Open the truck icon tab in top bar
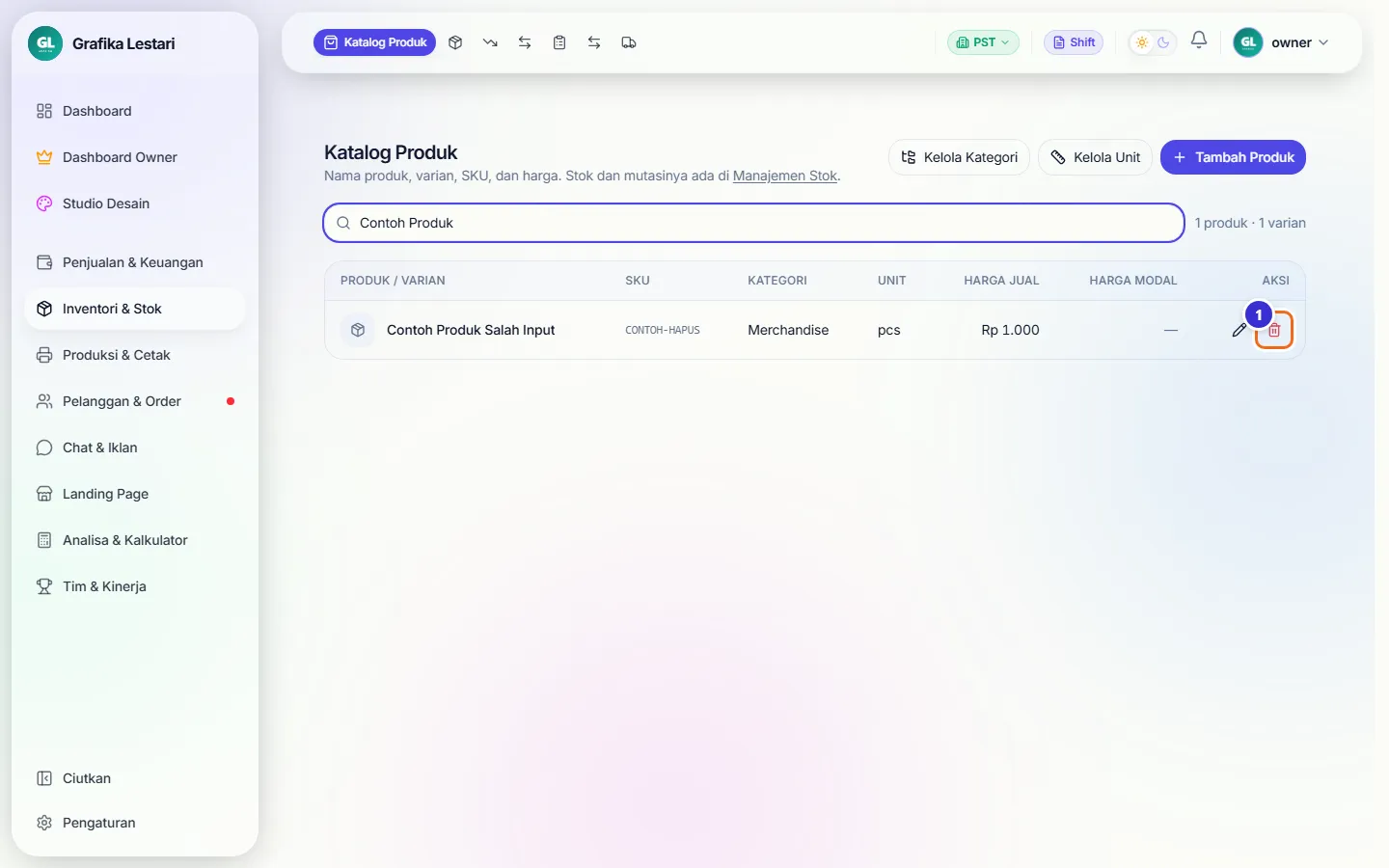This screenshot has height=868, width=1389. [629, 42]
